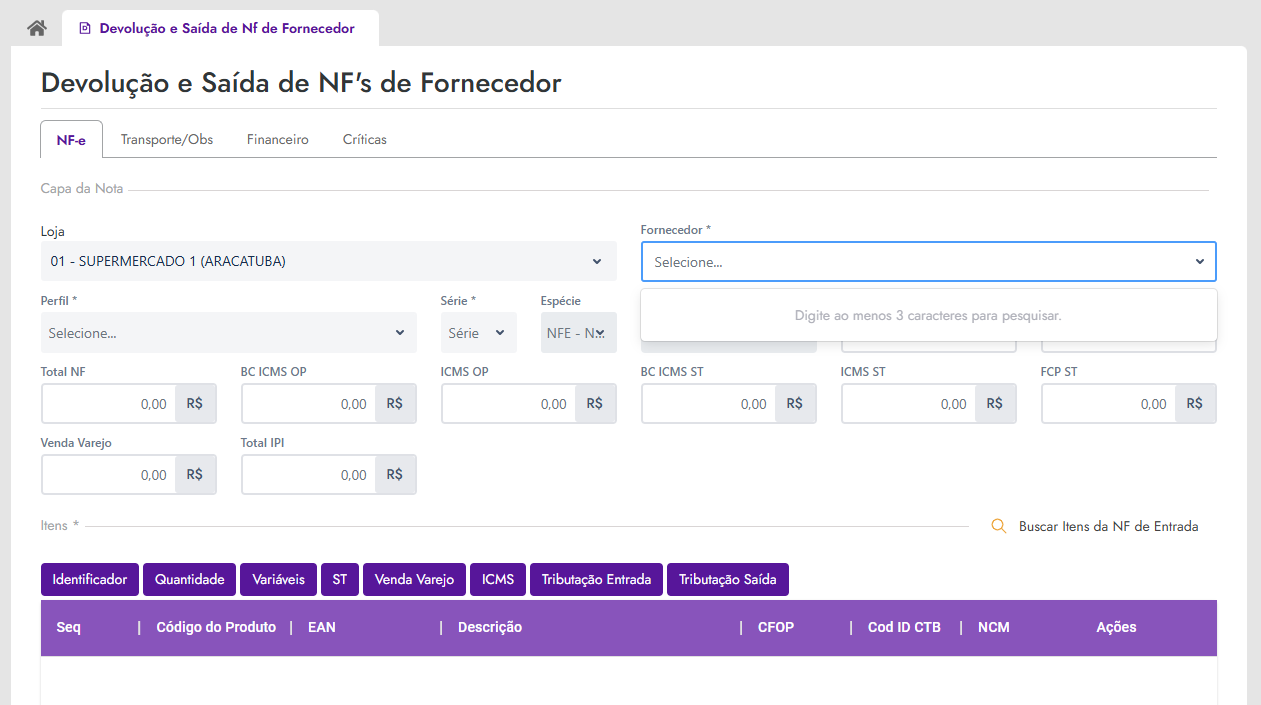Open the Série dropdown
This screenshot has width=1261, height=705.
pyautogui.click(x=478, y=333)
